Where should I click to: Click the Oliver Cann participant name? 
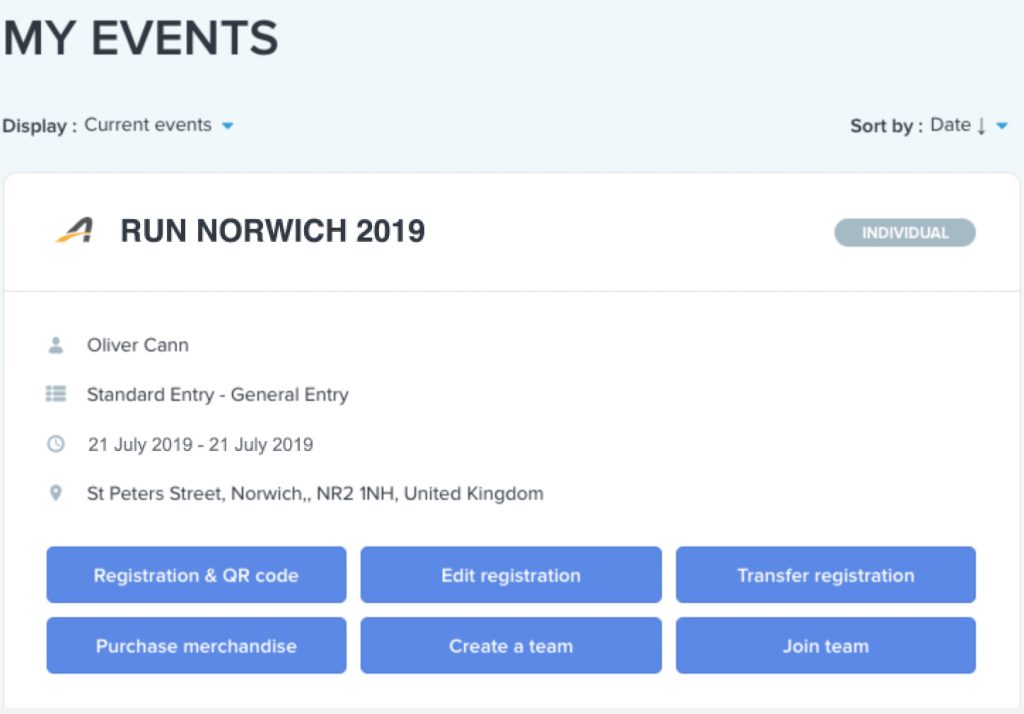138,345
